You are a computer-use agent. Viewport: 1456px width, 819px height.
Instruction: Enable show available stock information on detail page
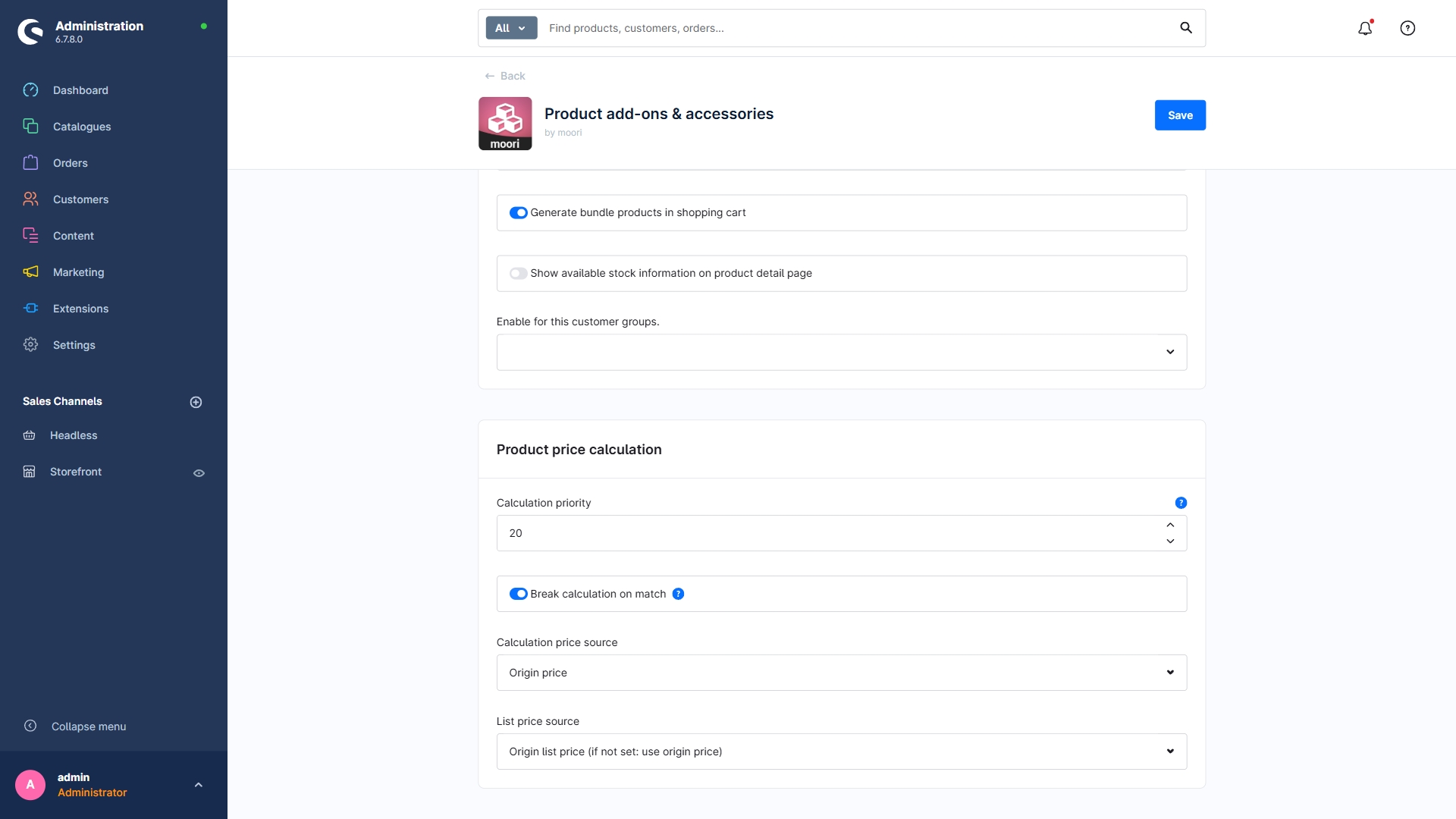[519, 273]
